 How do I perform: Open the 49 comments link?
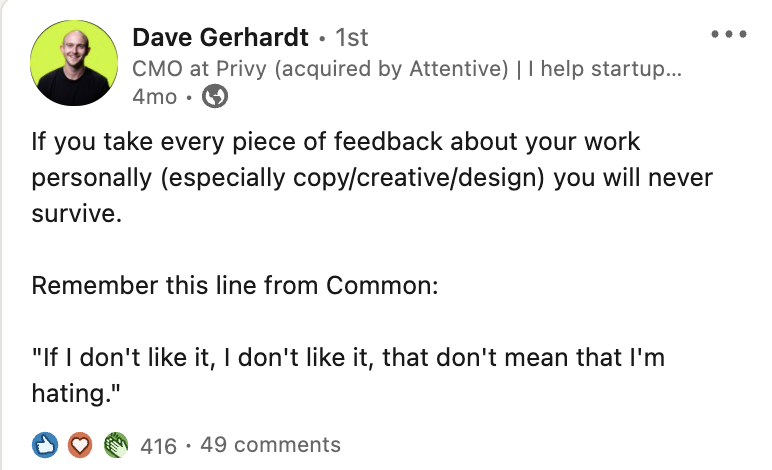(270, 445)
